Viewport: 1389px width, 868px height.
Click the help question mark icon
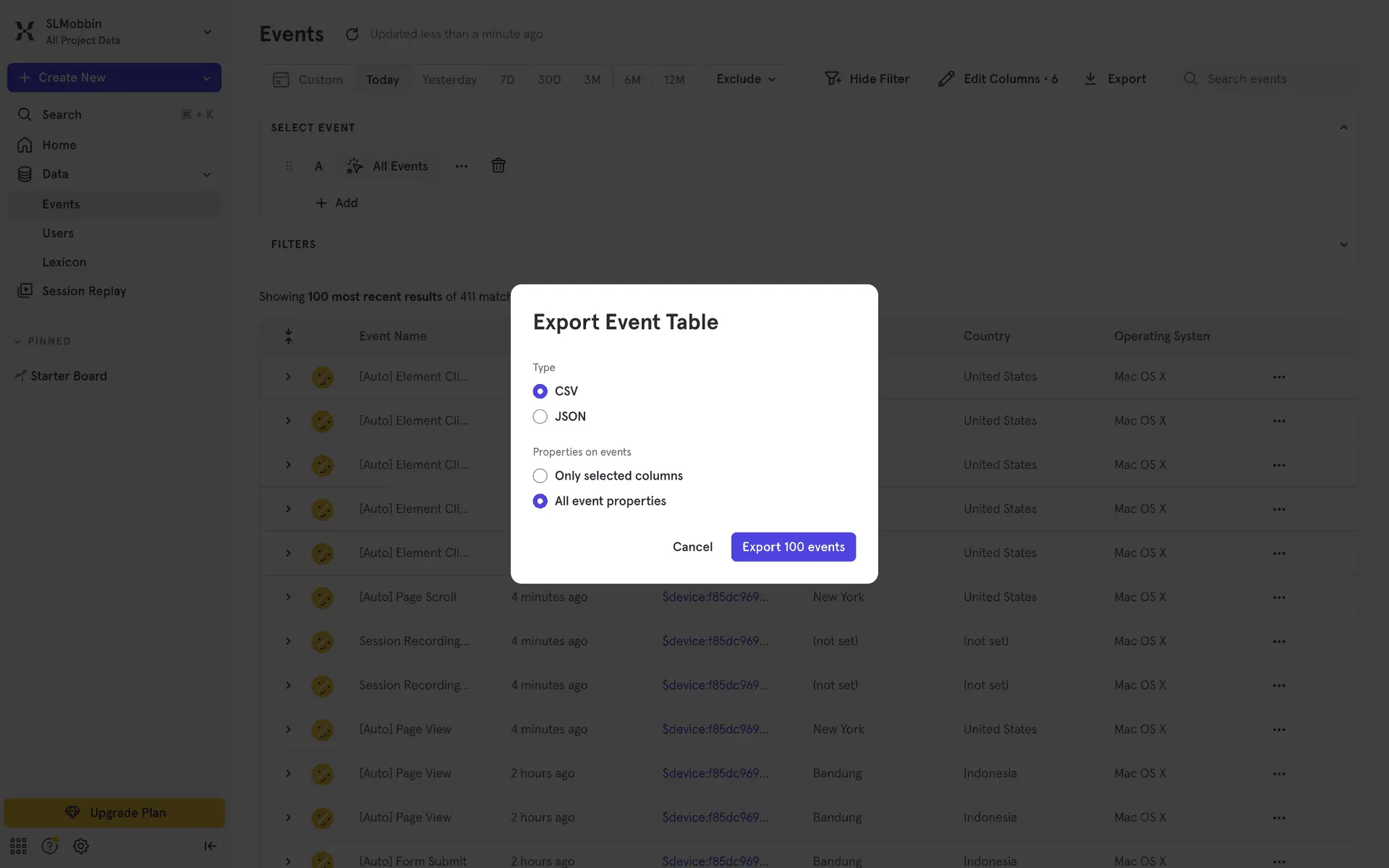point(49,846)
